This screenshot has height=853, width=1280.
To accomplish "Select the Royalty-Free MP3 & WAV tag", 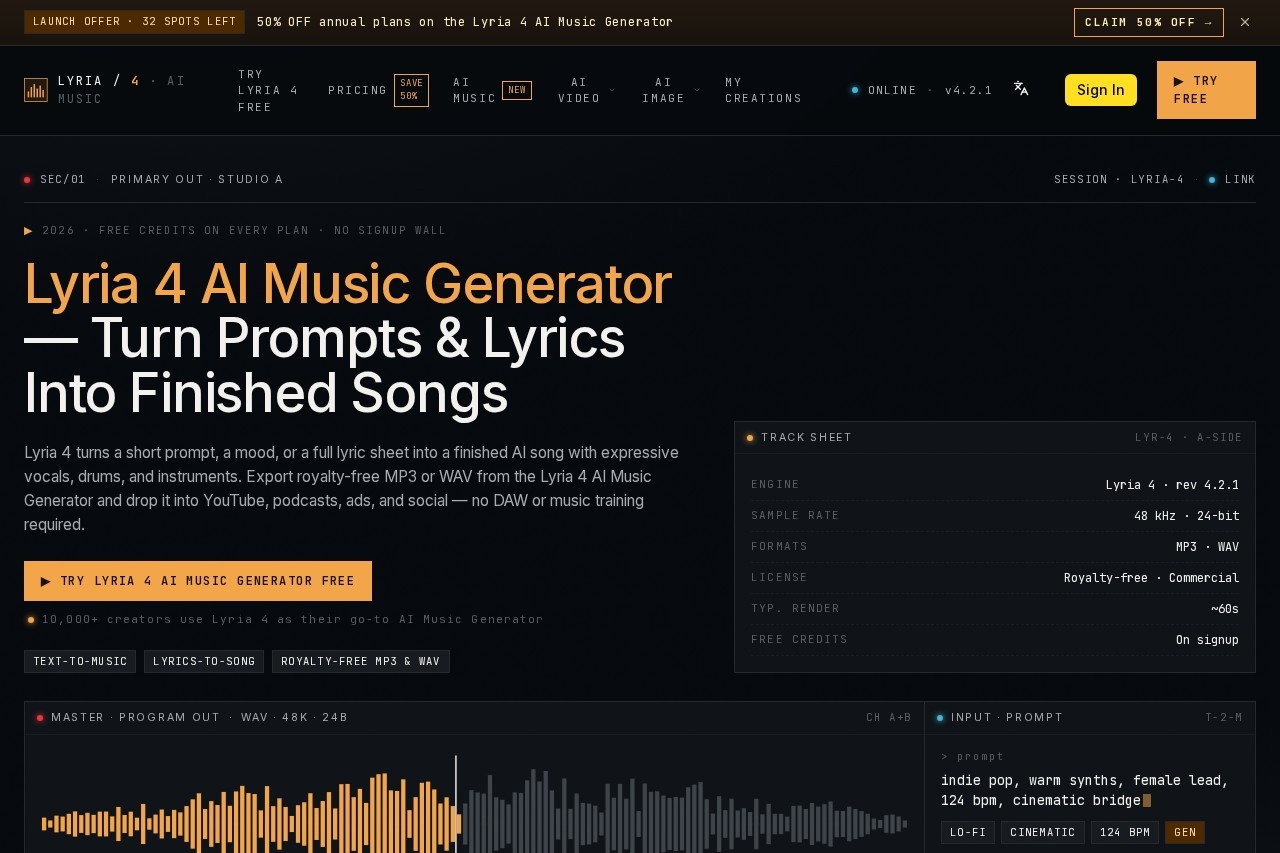I will [x=361, y=661].
